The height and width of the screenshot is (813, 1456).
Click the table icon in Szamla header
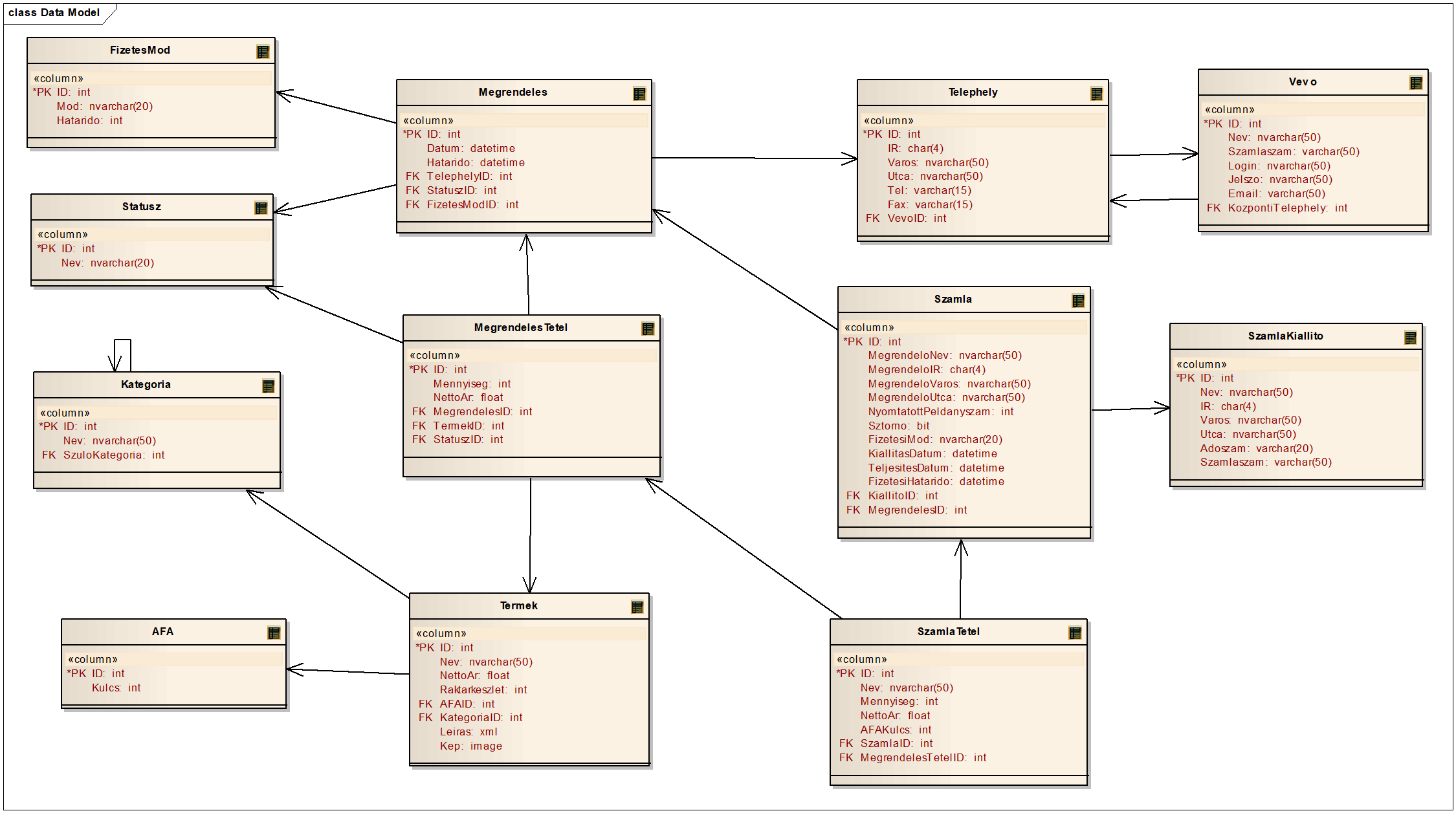coord(1078,301)
